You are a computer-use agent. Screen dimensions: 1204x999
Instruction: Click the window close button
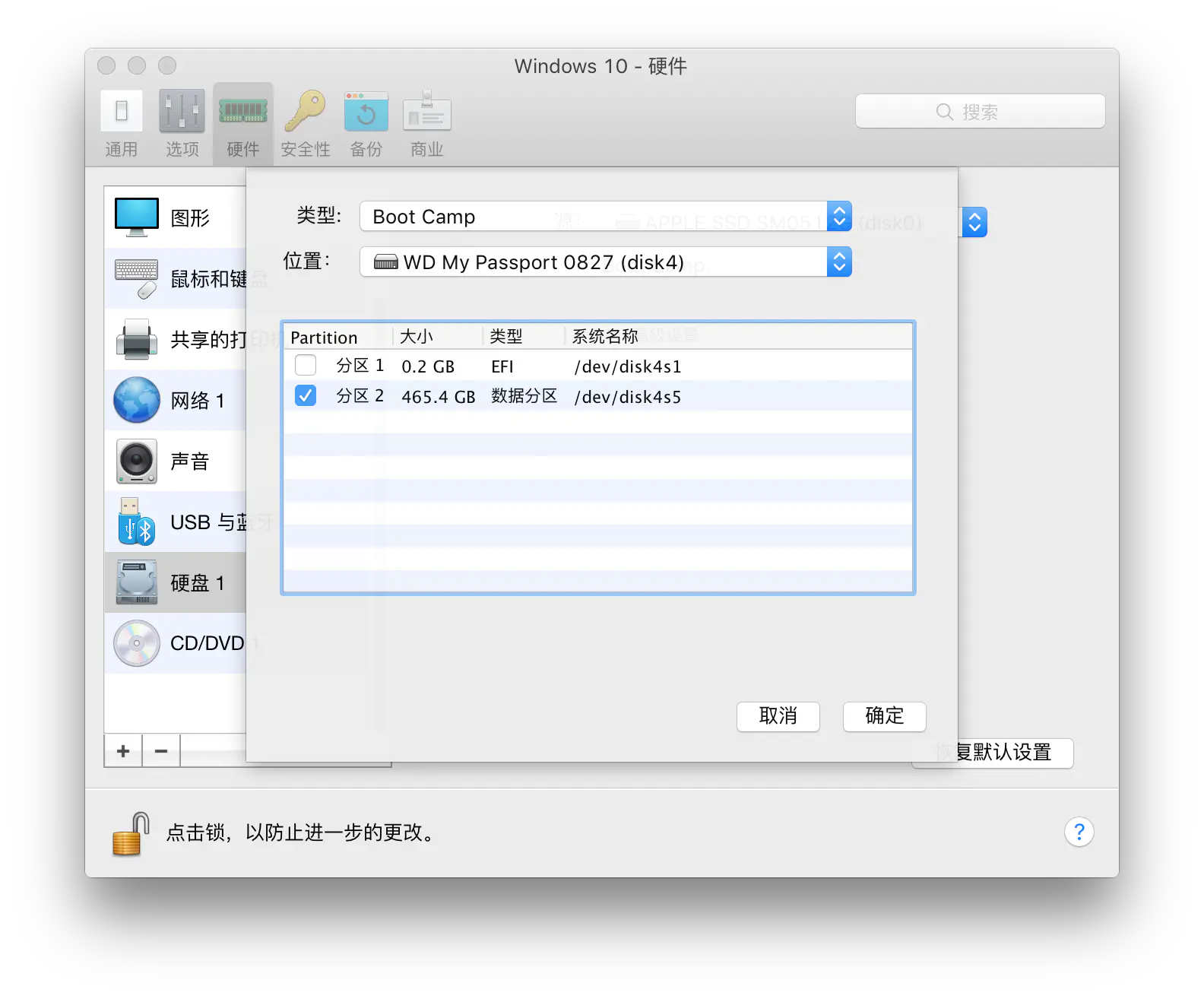(x=106, y=65)
